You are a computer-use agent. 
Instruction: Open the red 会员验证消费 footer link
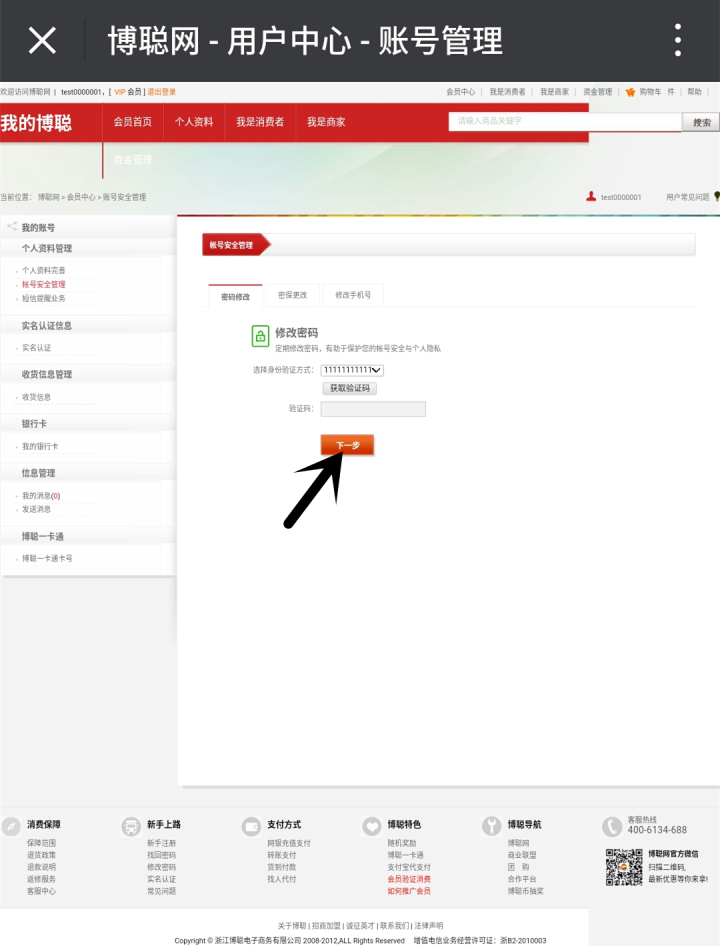click(x=409, y=879)
